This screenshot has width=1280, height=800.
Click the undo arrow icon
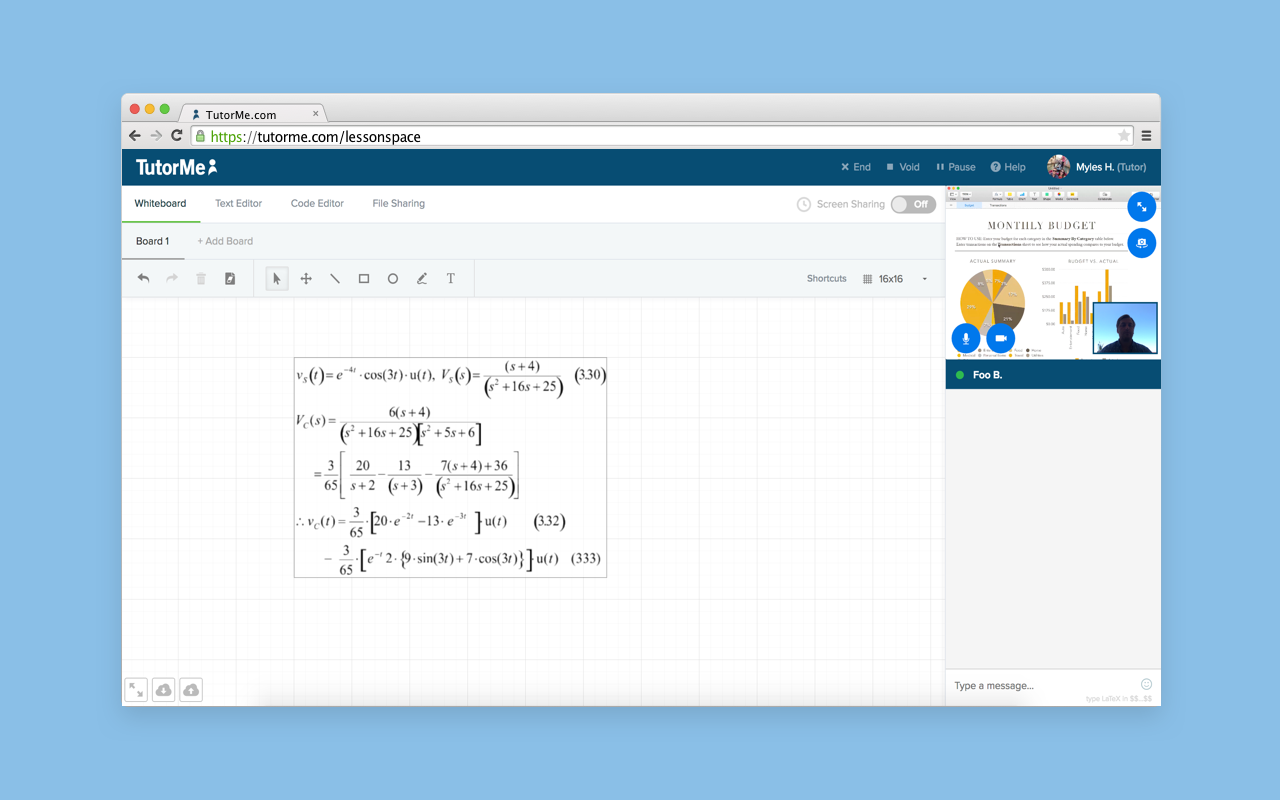coord(143,278)
